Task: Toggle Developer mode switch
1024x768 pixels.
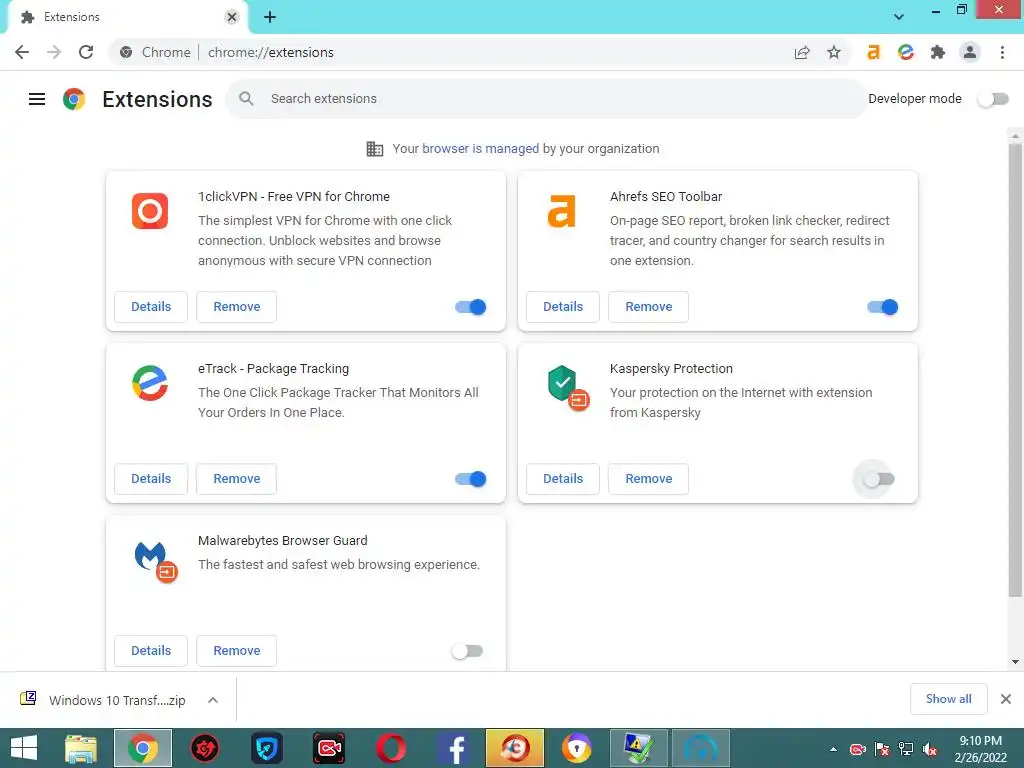Action: [993, 99]
